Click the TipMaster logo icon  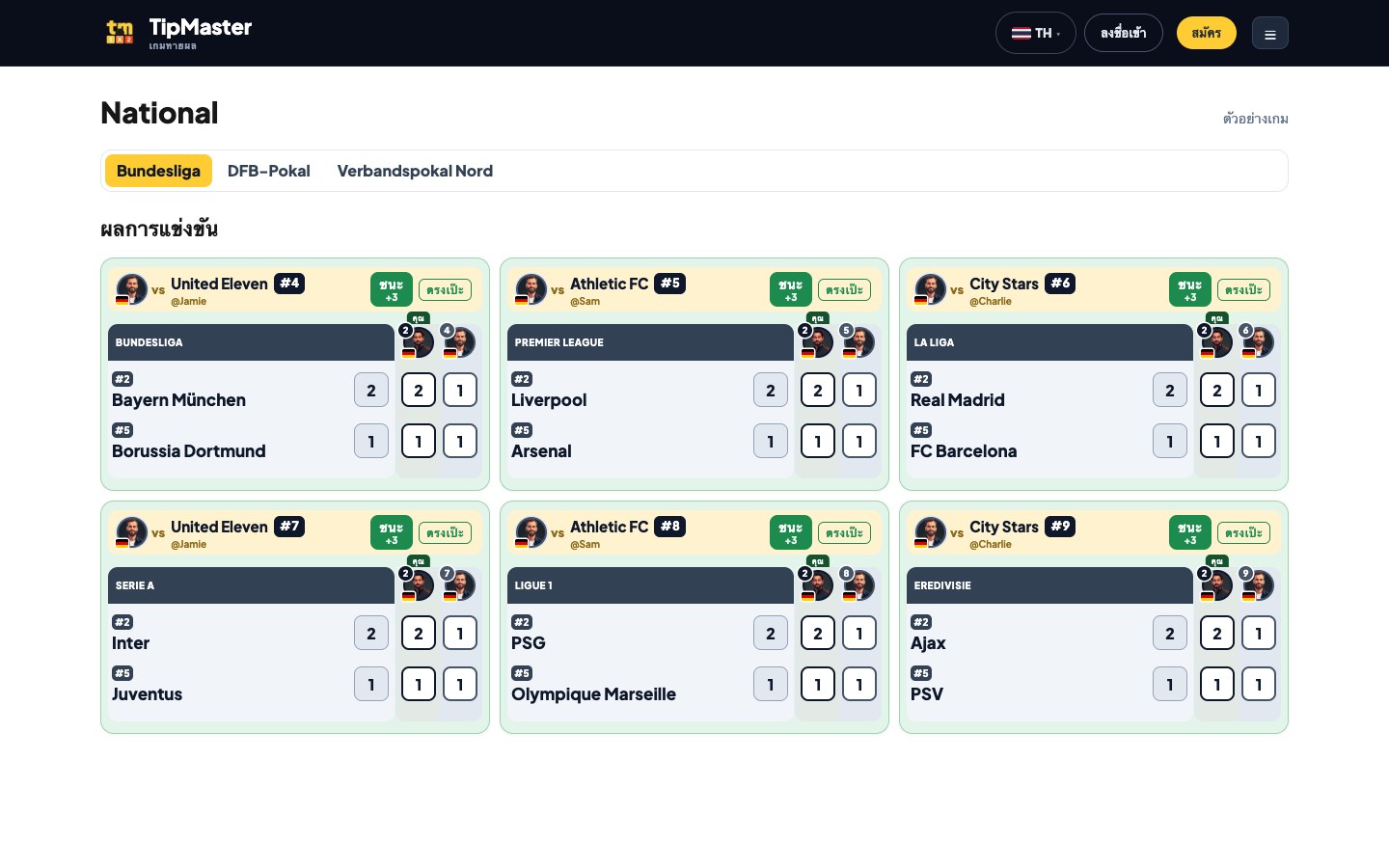(x=120, y=33)
